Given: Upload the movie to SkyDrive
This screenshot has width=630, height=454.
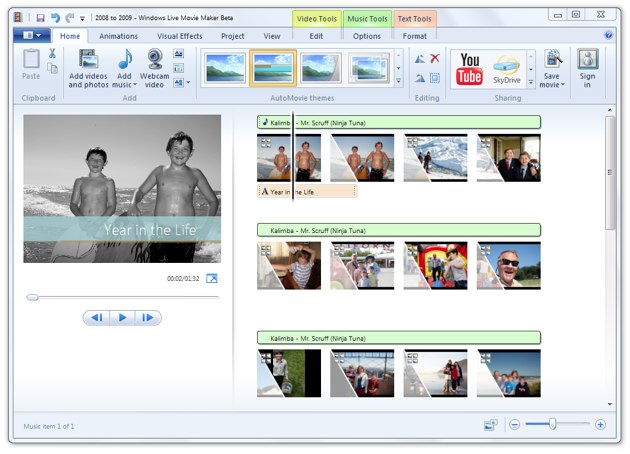Looking at the screenshot, I should 507,69.
